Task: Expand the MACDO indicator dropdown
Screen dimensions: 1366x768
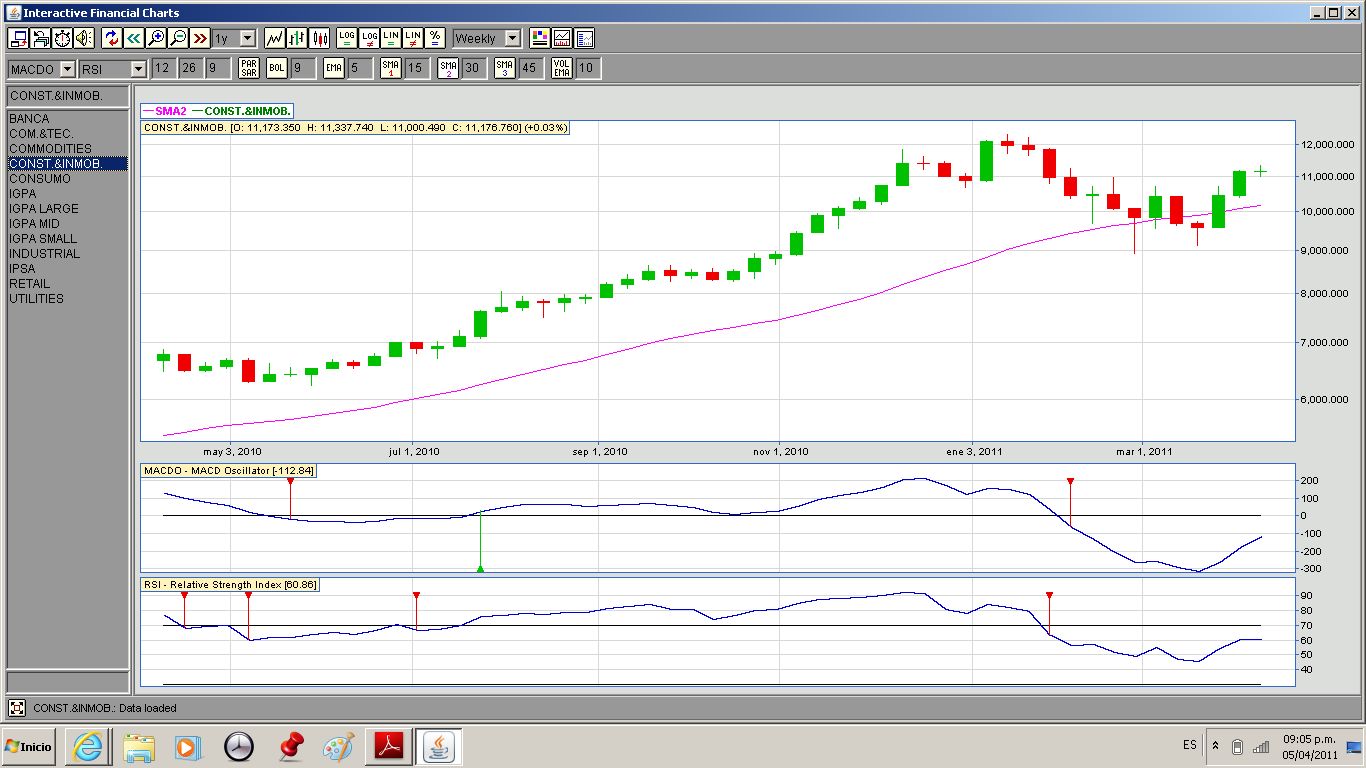Action: [x=67, y=69]
